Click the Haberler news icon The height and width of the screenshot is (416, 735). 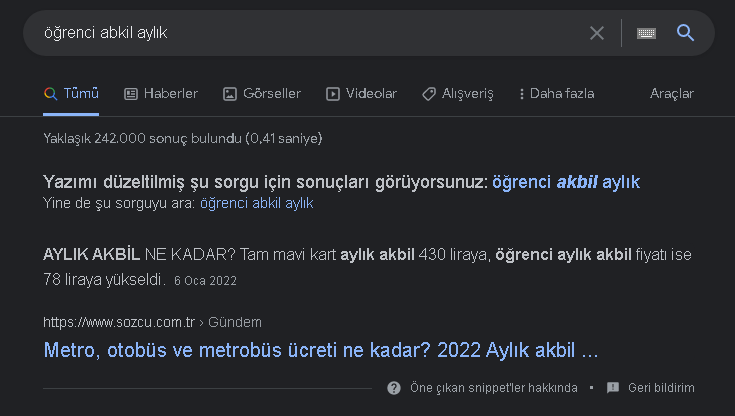coord(130,94)
